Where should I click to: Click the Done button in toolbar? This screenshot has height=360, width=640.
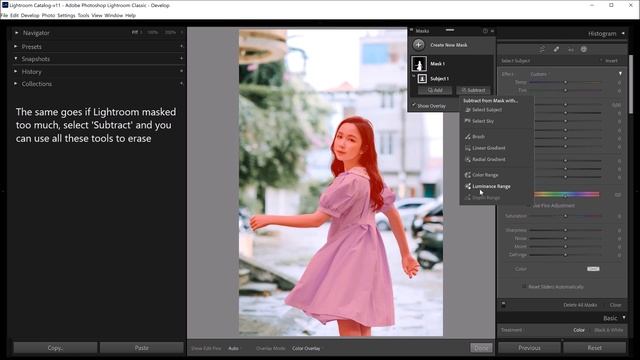point(481,348)
